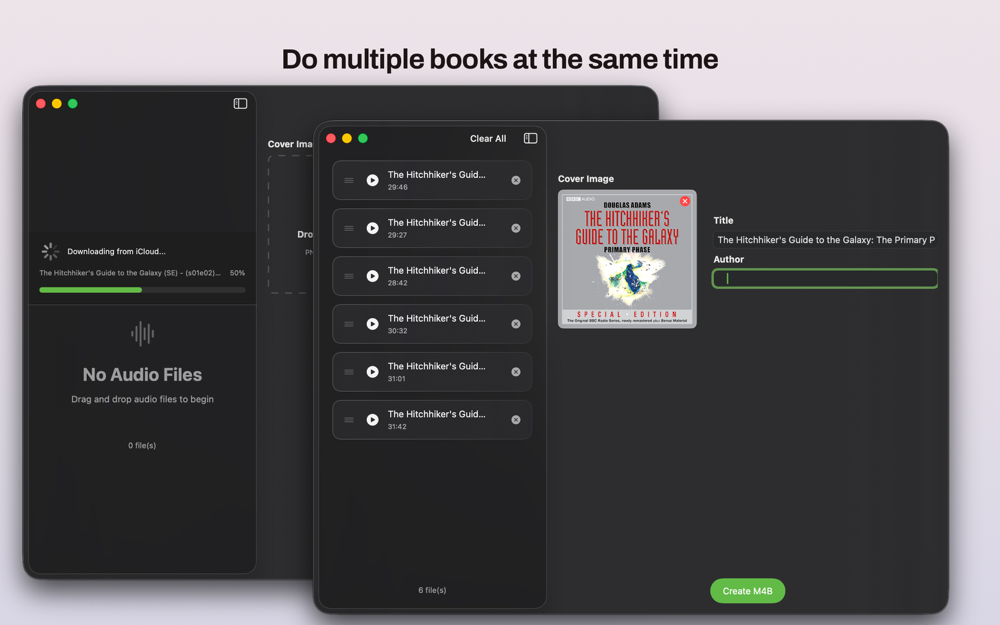
Task: Edit the Title text field
Action: (825, 240)
